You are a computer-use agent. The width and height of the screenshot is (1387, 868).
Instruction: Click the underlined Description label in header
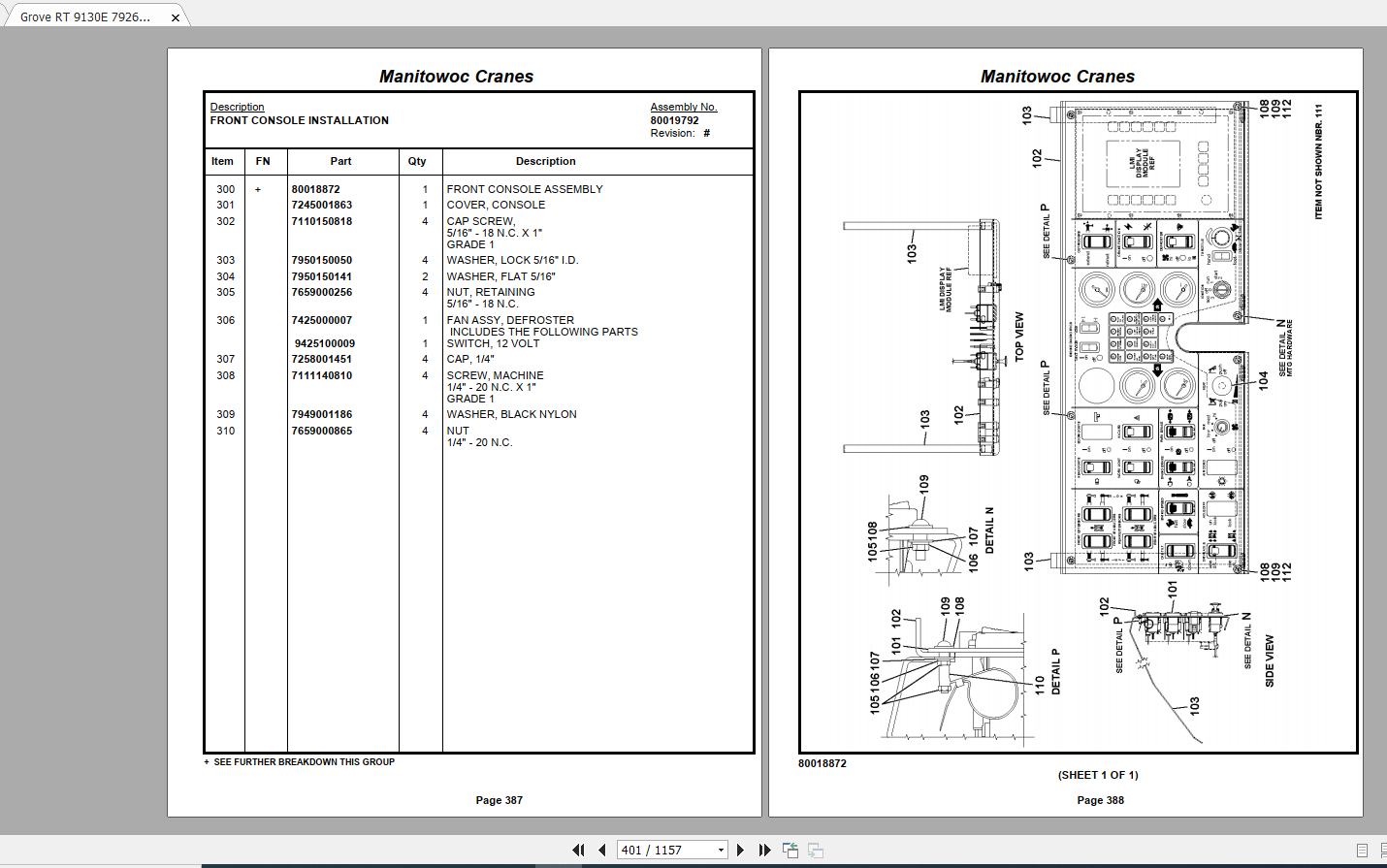237,107
